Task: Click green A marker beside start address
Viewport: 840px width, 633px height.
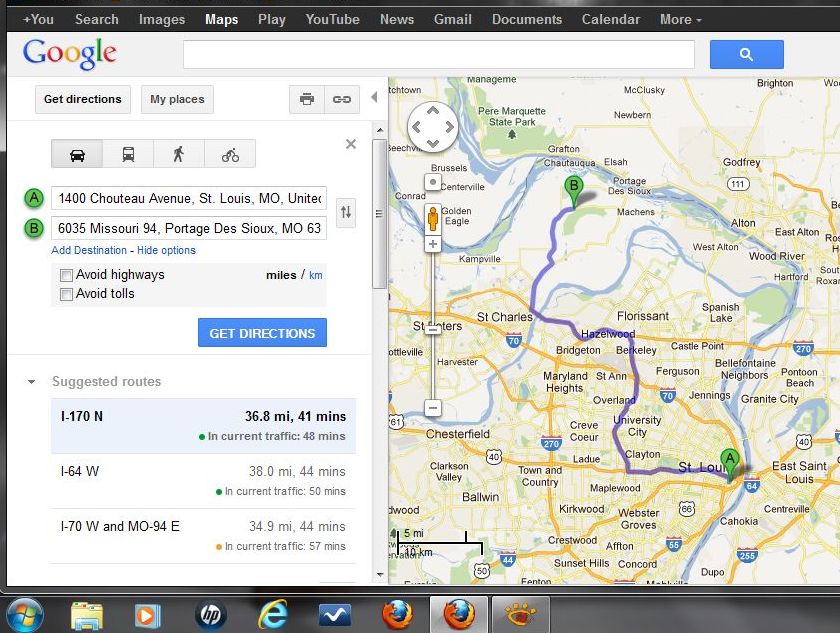Action: (34, 198)
